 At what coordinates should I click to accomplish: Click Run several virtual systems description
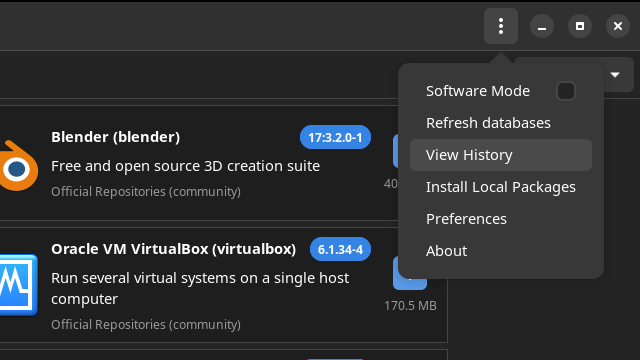pos(200,288)
